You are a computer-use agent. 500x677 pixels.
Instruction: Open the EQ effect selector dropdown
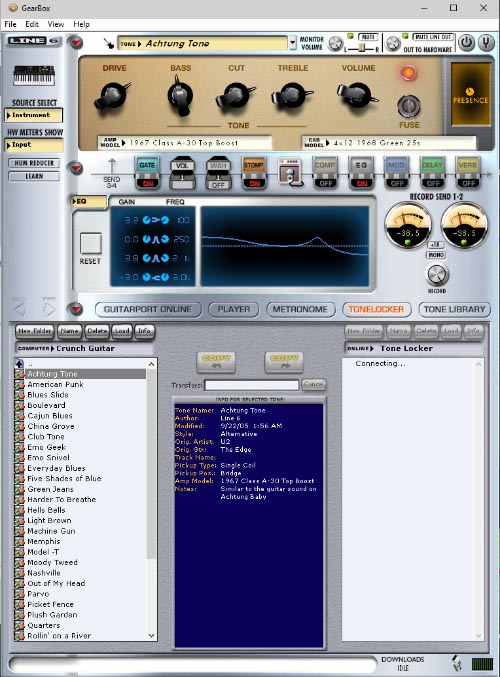89,201
